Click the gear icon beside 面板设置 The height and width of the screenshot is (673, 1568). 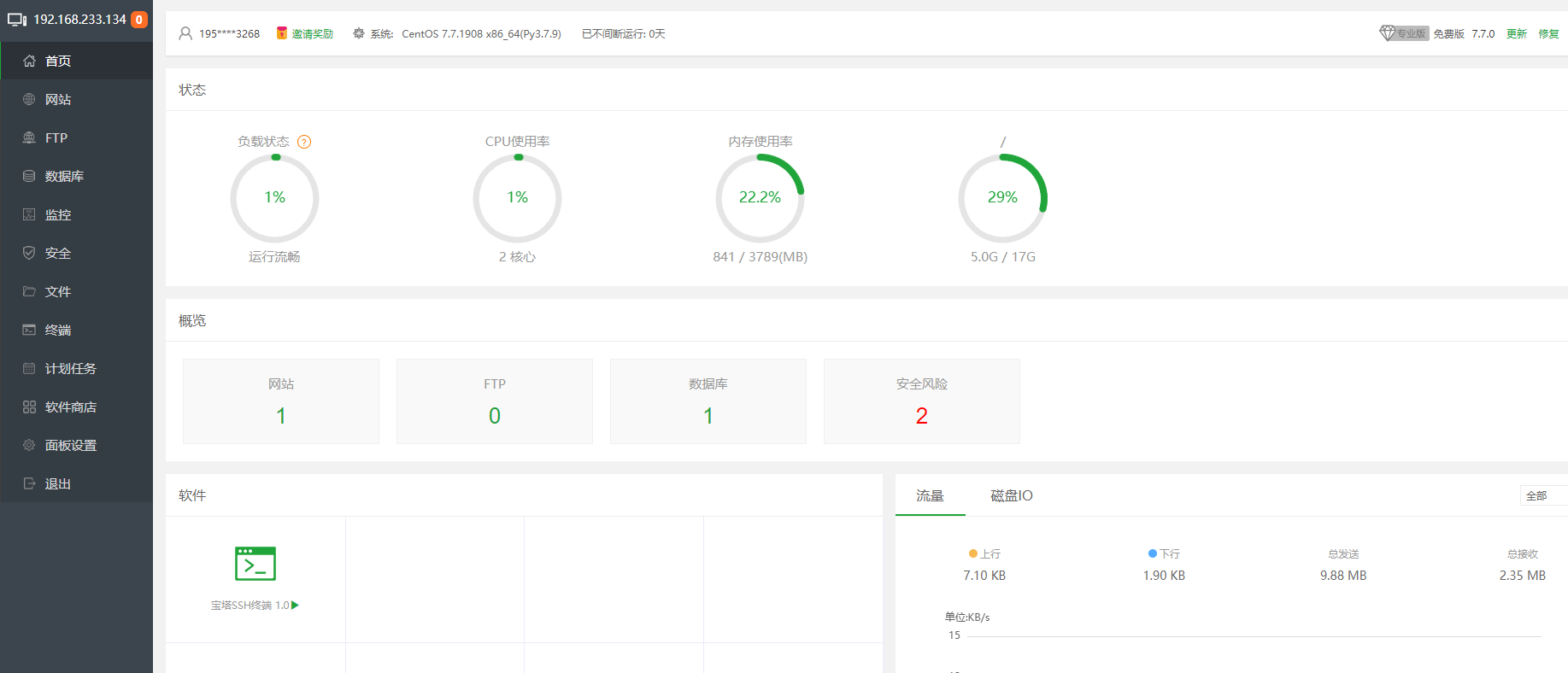[x=29, y=445]
